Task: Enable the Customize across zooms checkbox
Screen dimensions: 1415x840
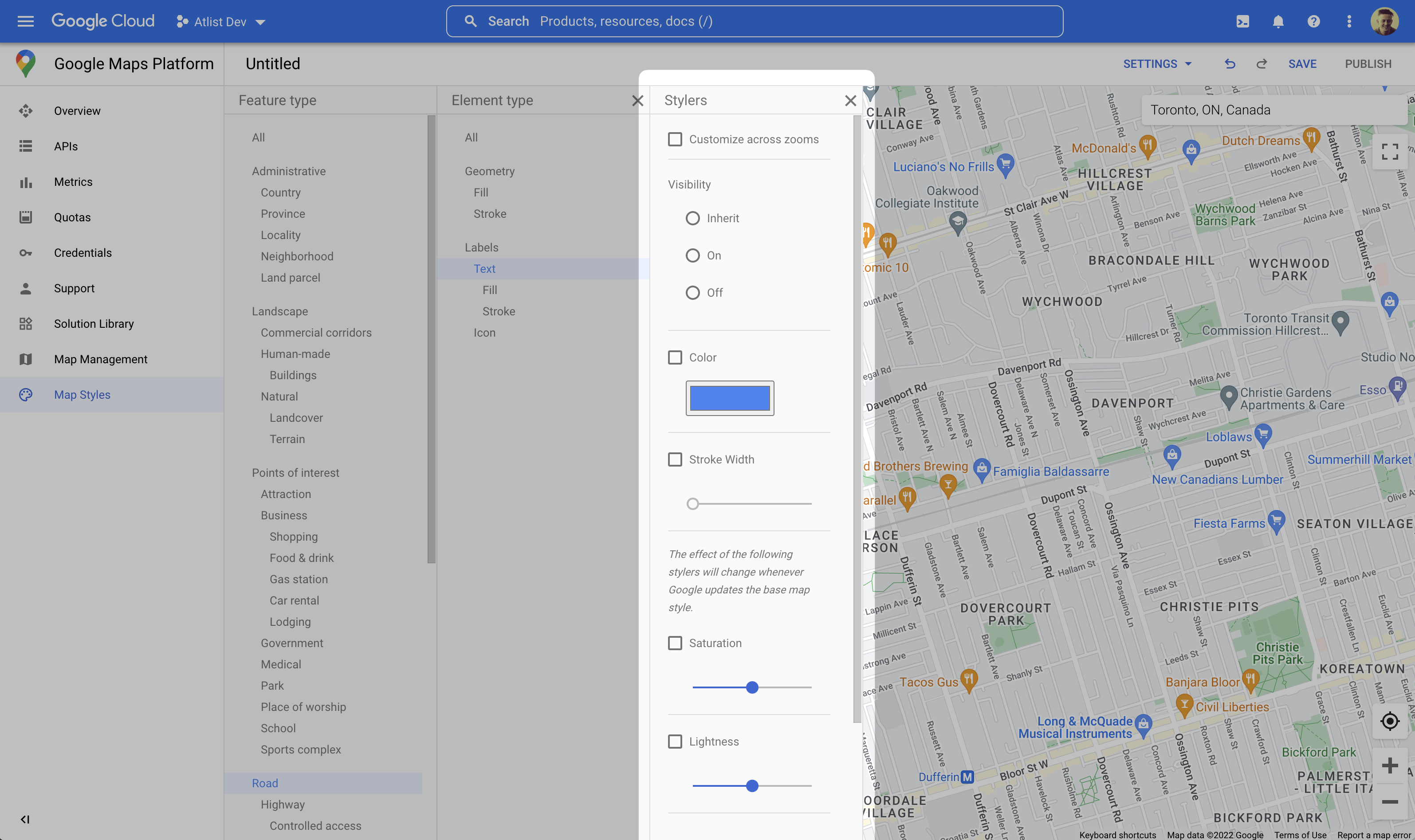Action: [675, 139]
